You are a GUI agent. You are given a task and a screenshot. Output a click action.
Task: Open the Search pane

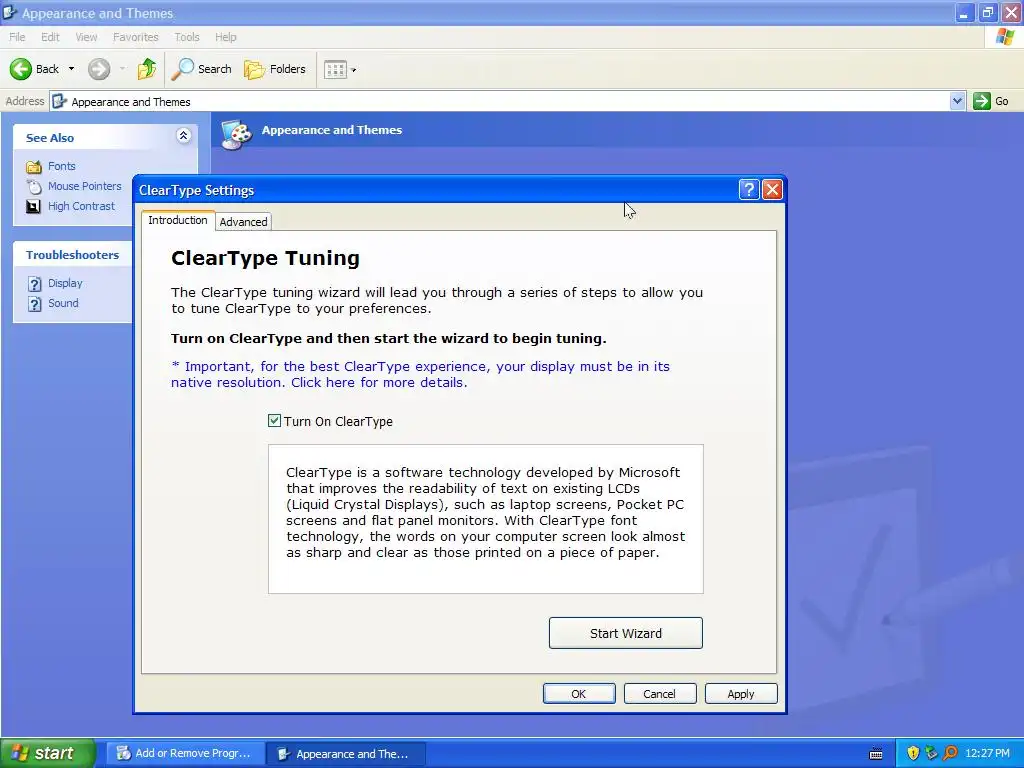pos(201,69)
